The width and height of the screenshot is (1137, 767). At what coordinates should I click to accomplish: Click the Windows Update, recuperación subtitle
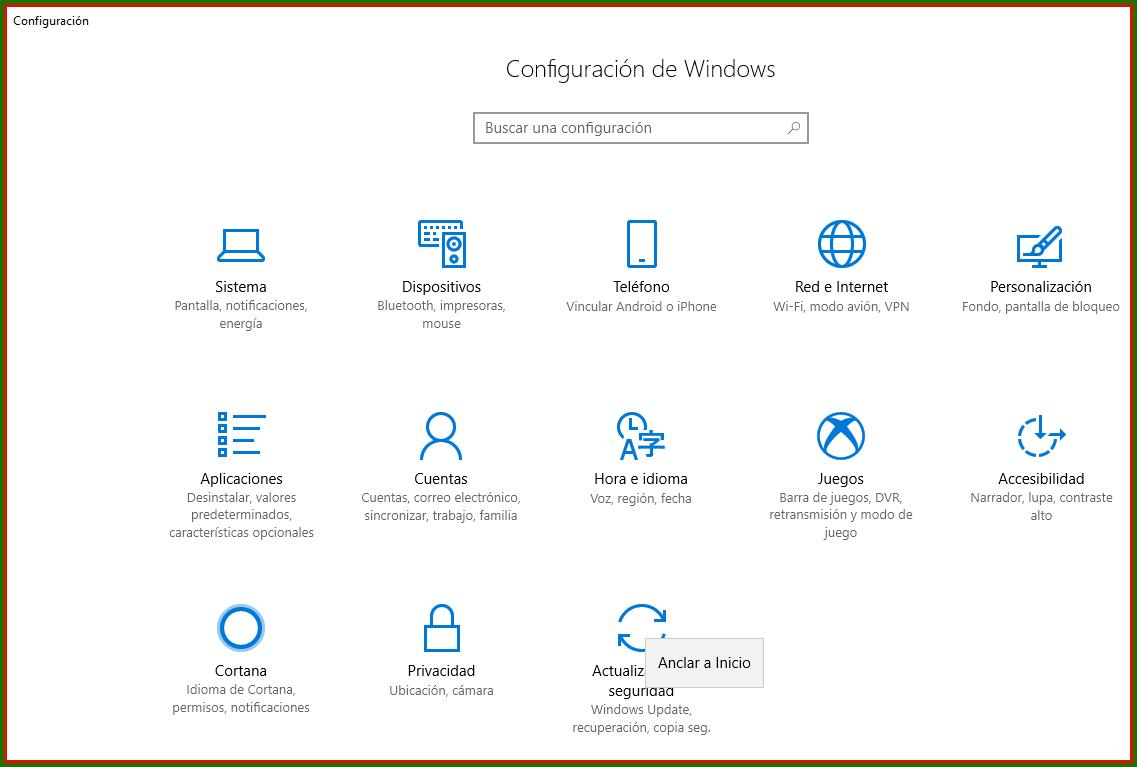(640, 718)
